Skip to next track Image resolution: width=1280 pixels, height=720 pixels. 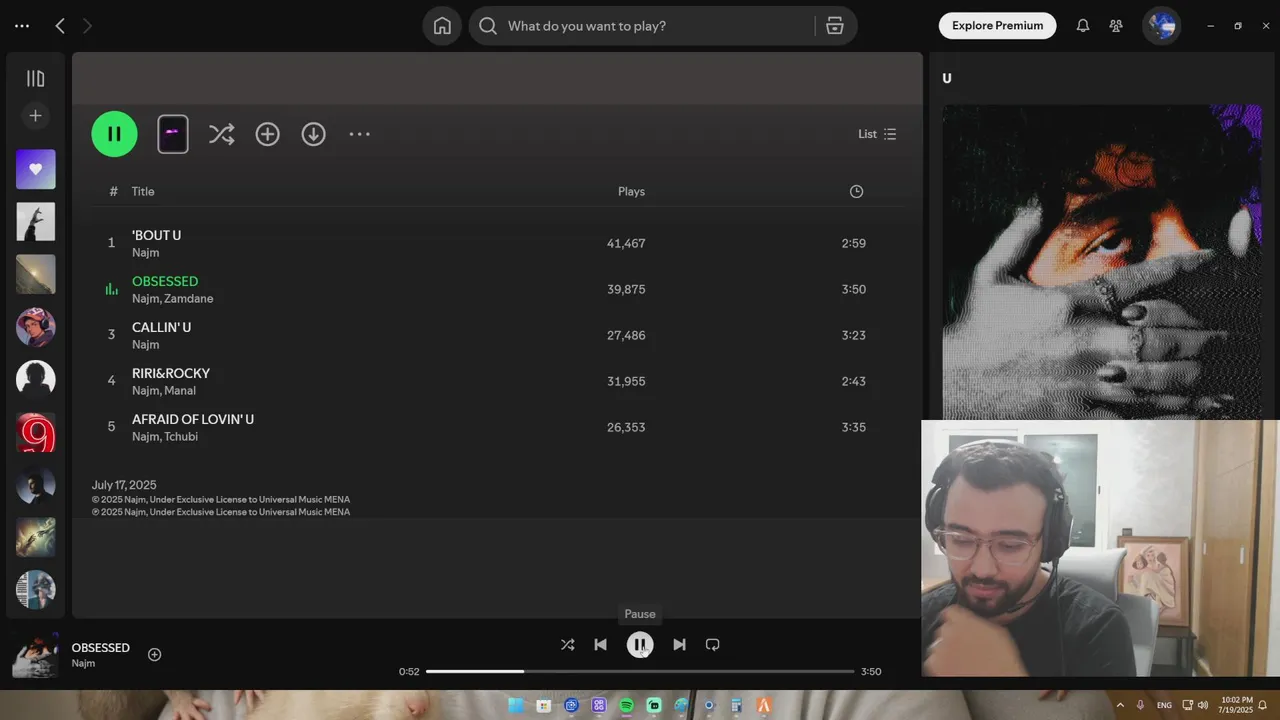[x=679, y=645]
